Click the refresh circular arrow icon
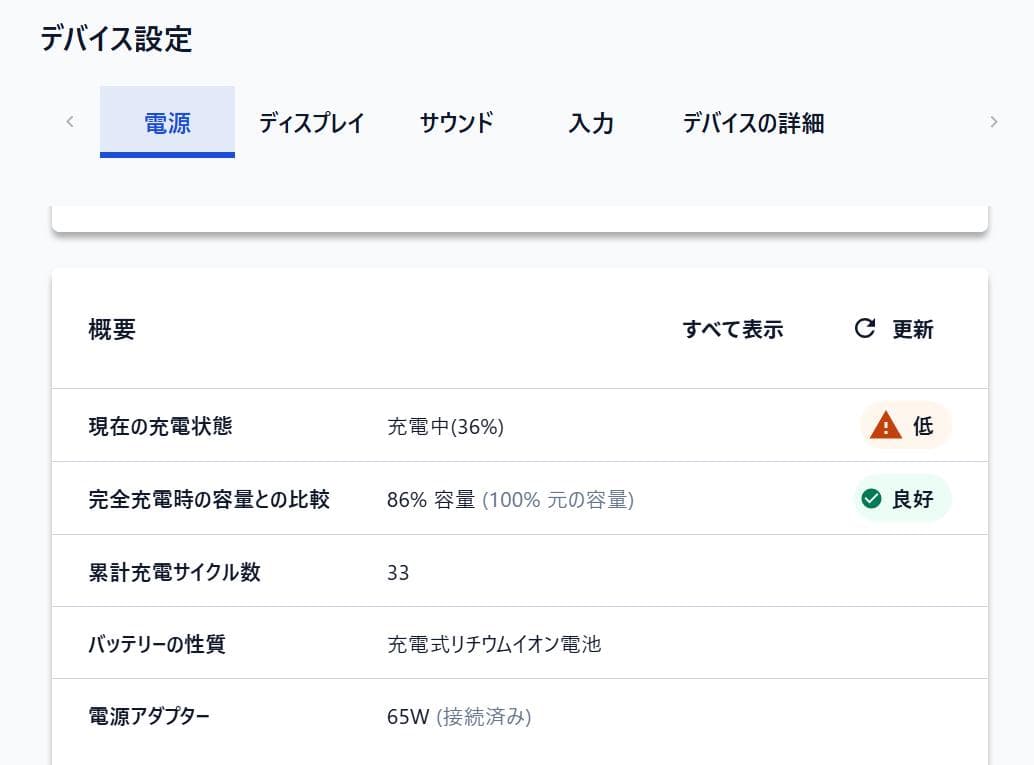This screenshot has height=765, width=1034. pos(865,329)
